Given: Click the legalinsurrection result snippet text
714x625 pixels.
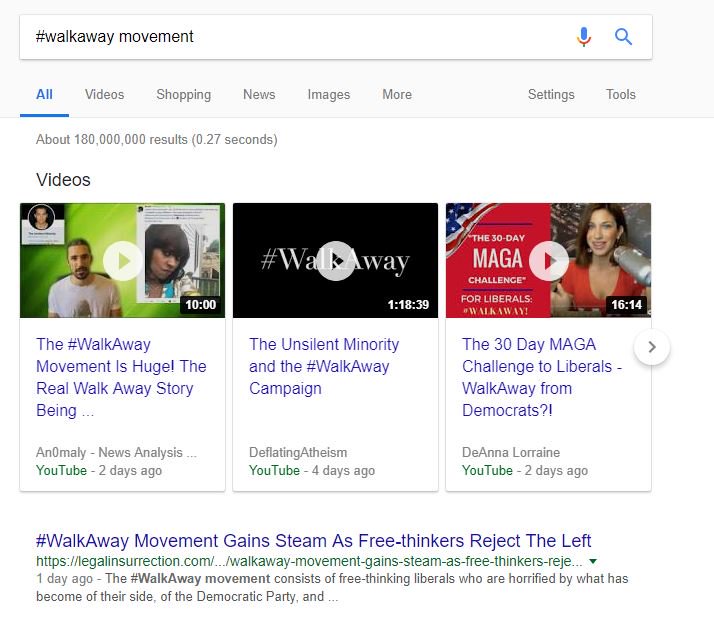Looking at the screenshot, I should (332, 587).
